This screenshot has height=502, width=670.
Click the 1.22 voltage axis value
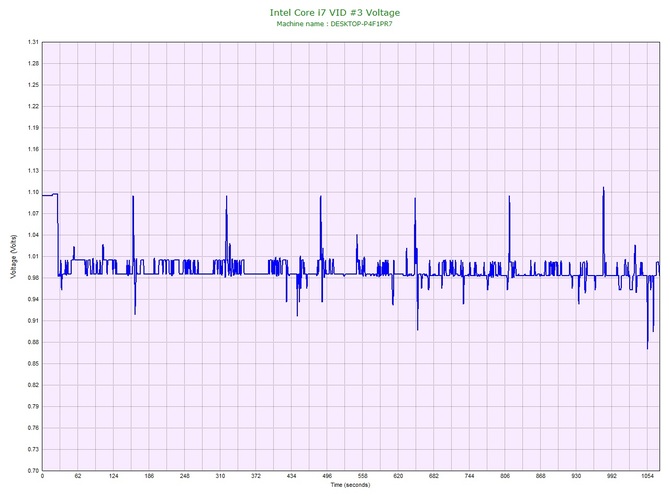(x=33, y=106)
